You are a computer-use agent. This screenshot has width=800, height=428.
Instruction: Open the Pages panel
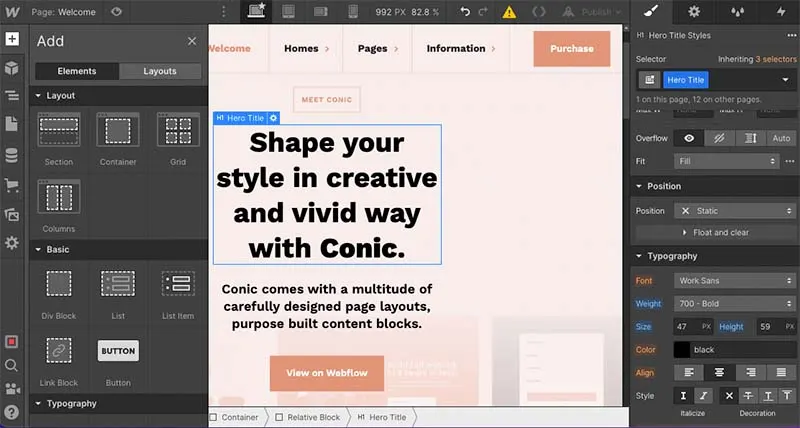pyautogui.click(x=12, y=124)
